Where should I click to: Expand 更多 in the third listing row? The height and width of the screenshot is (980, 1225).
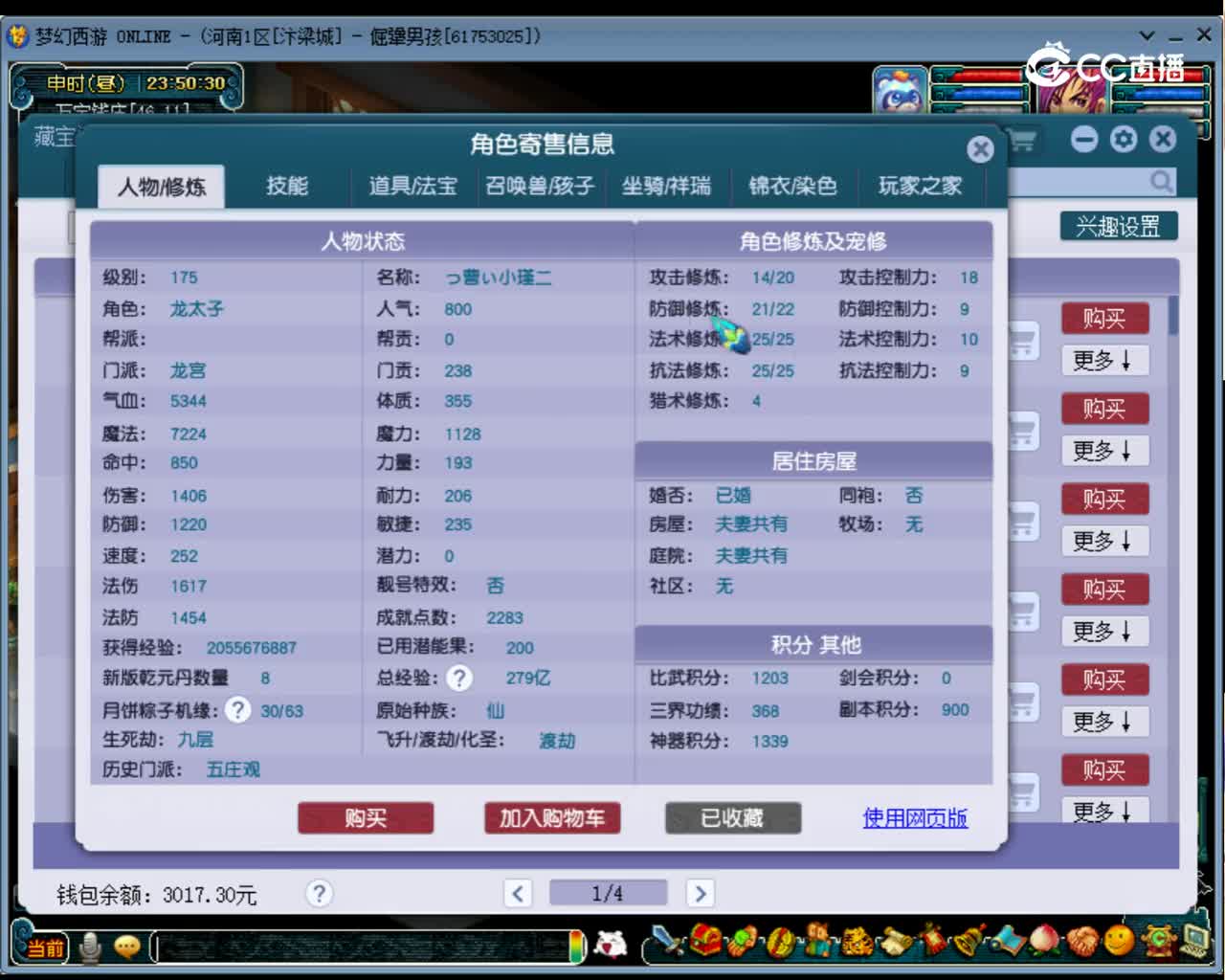pyautogui.click(x=1103, y=541)
